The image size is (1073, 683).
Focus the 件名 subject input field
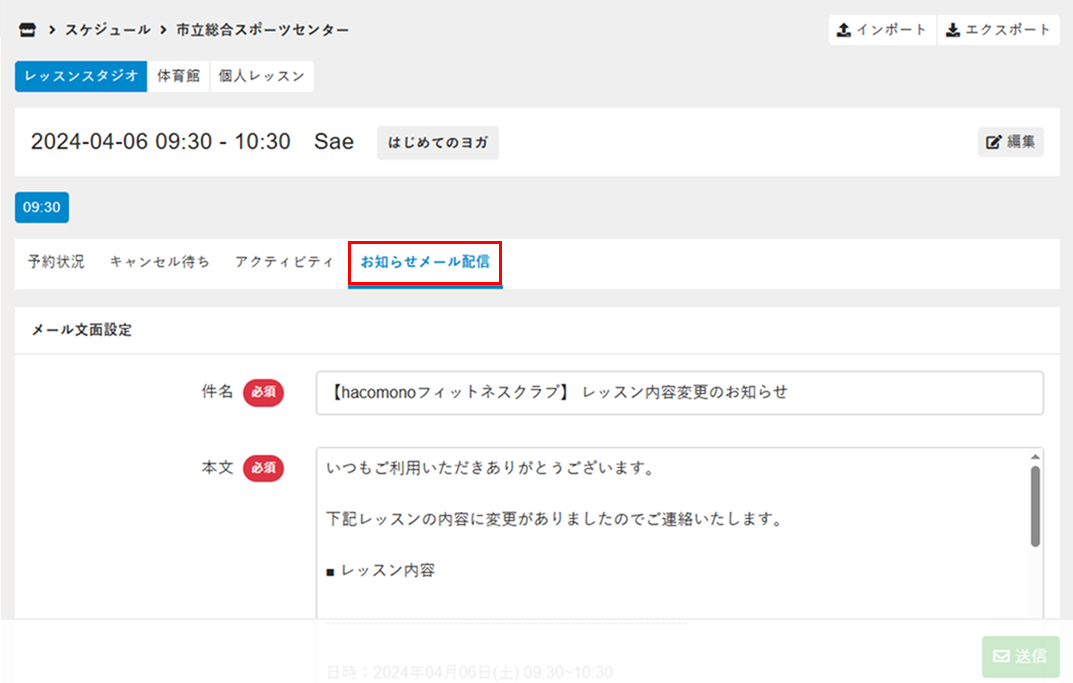click(679, 393)
